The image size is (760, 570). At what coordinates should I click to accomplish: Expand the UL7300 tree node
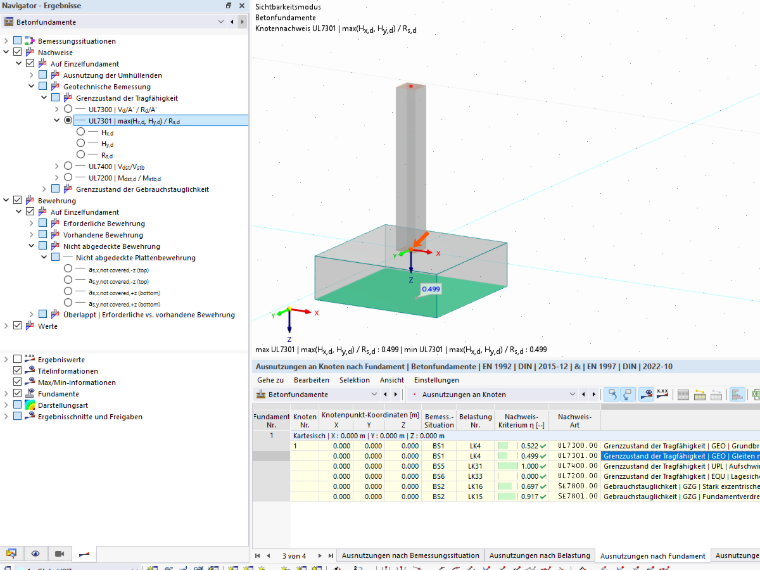tap(57, 109)
